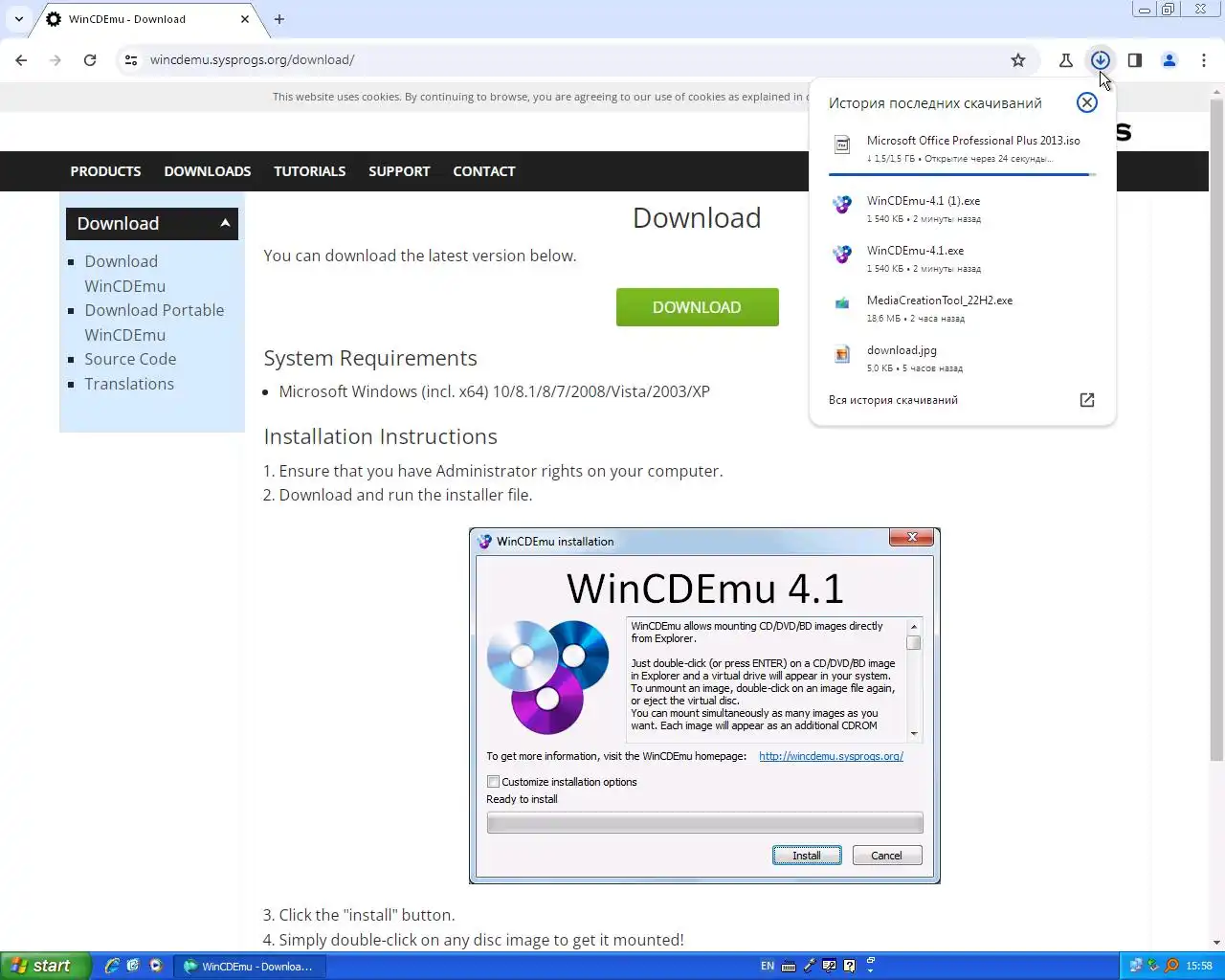
Task: Switch to WinCDEmu taskbar window button
Action: [x=249, y=966]
